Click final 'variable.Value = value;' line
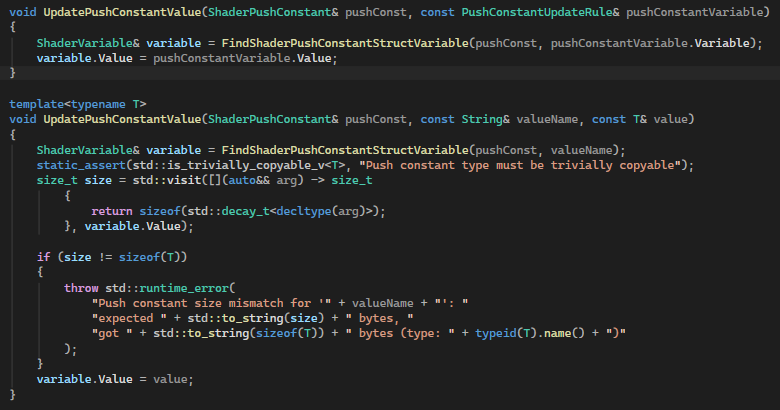This screenshot has width=780, height=410. pyautogui.click(x=115, y=379)
